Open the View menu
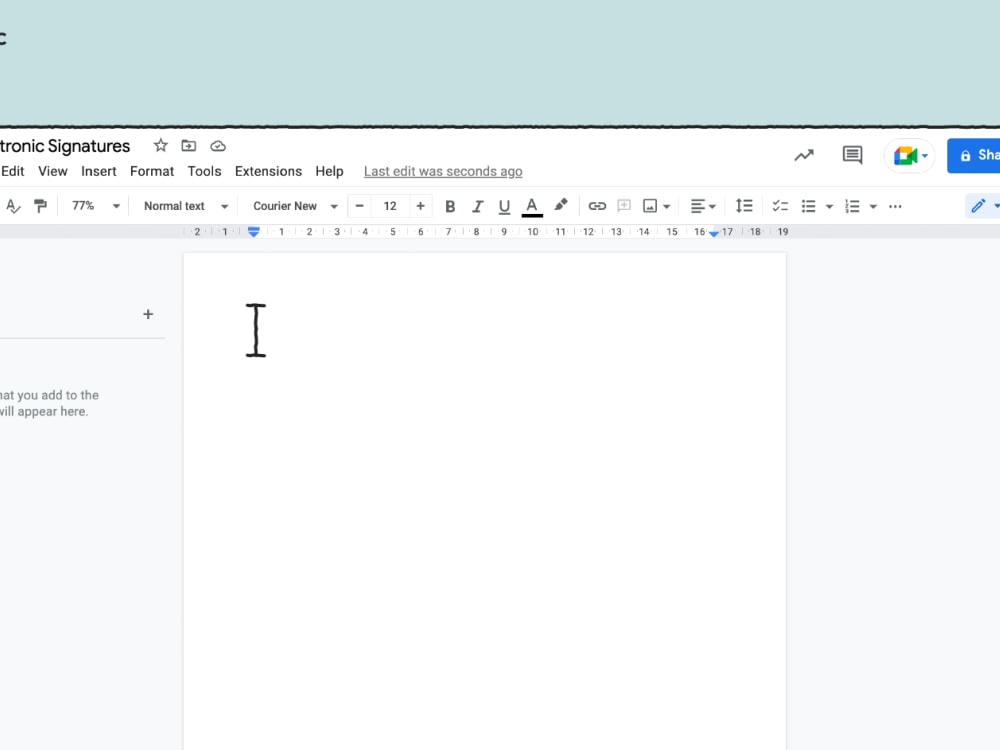Viewport: 1000px width, 750px height. (x=52, y=172)
